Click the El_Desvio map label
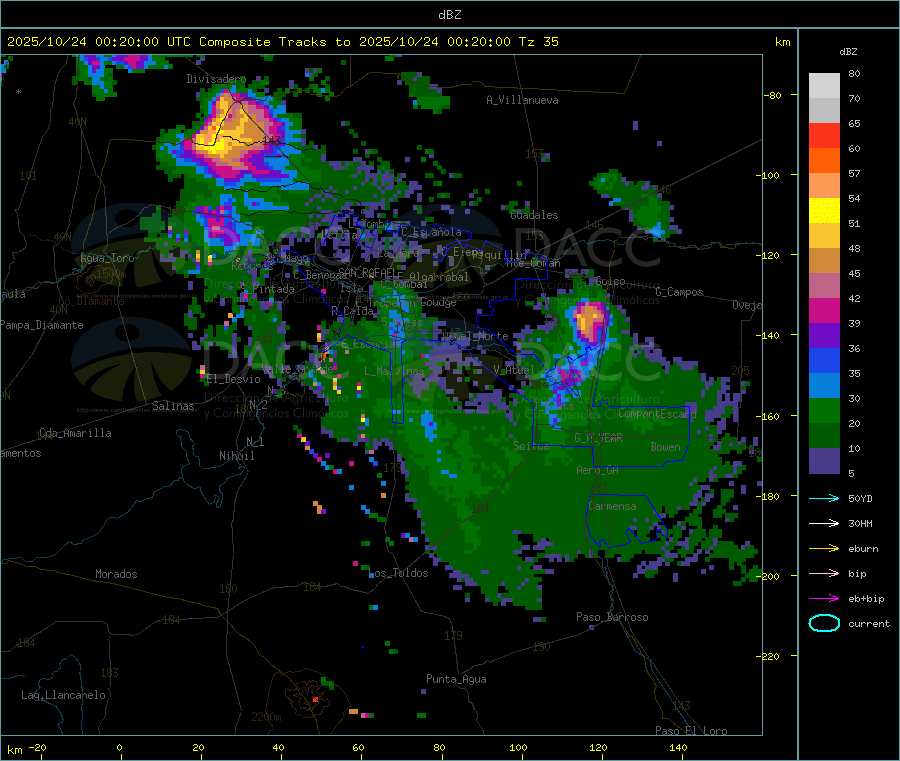 point(234,379)
